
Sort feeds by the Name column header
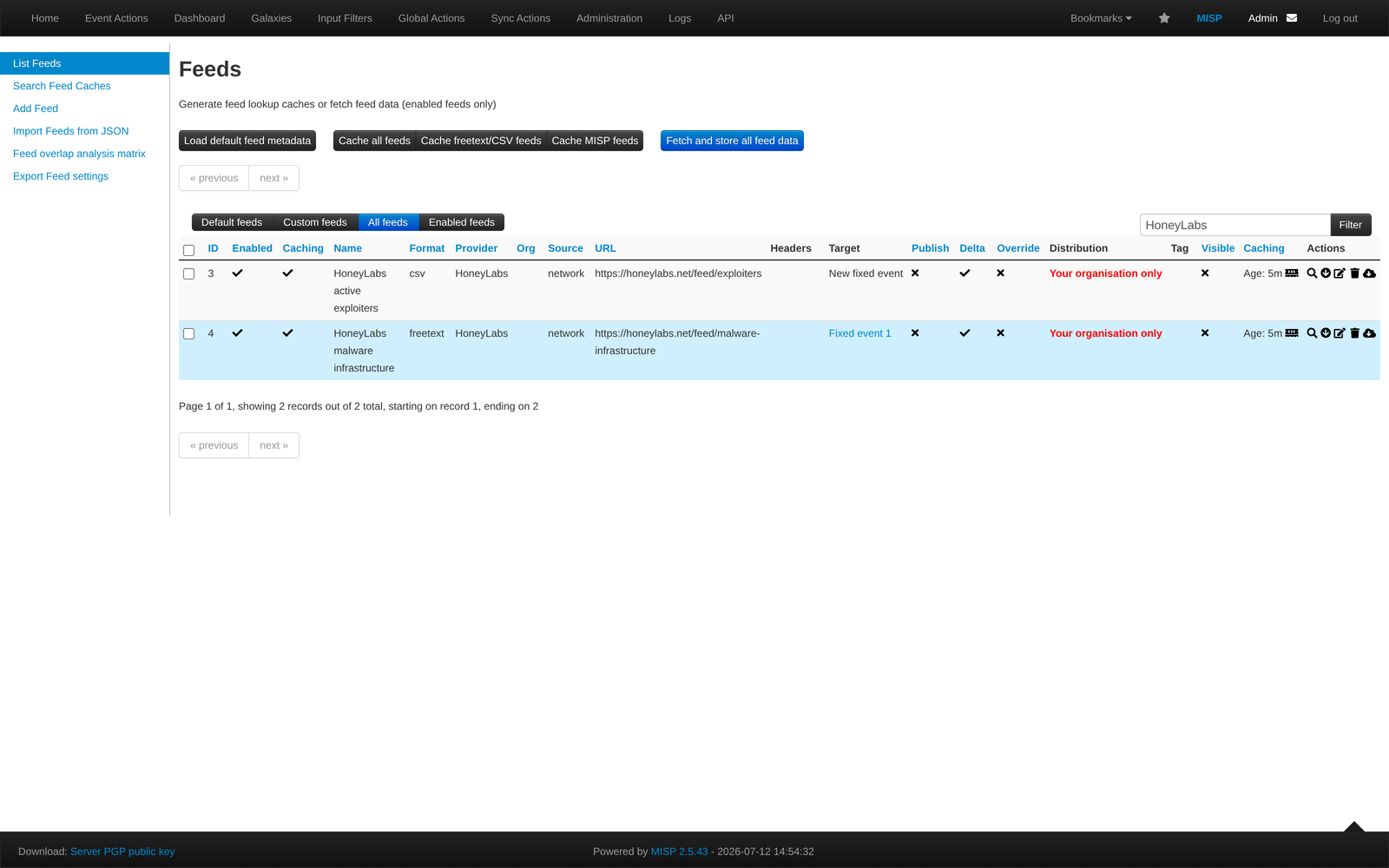(x=347, y=248)
